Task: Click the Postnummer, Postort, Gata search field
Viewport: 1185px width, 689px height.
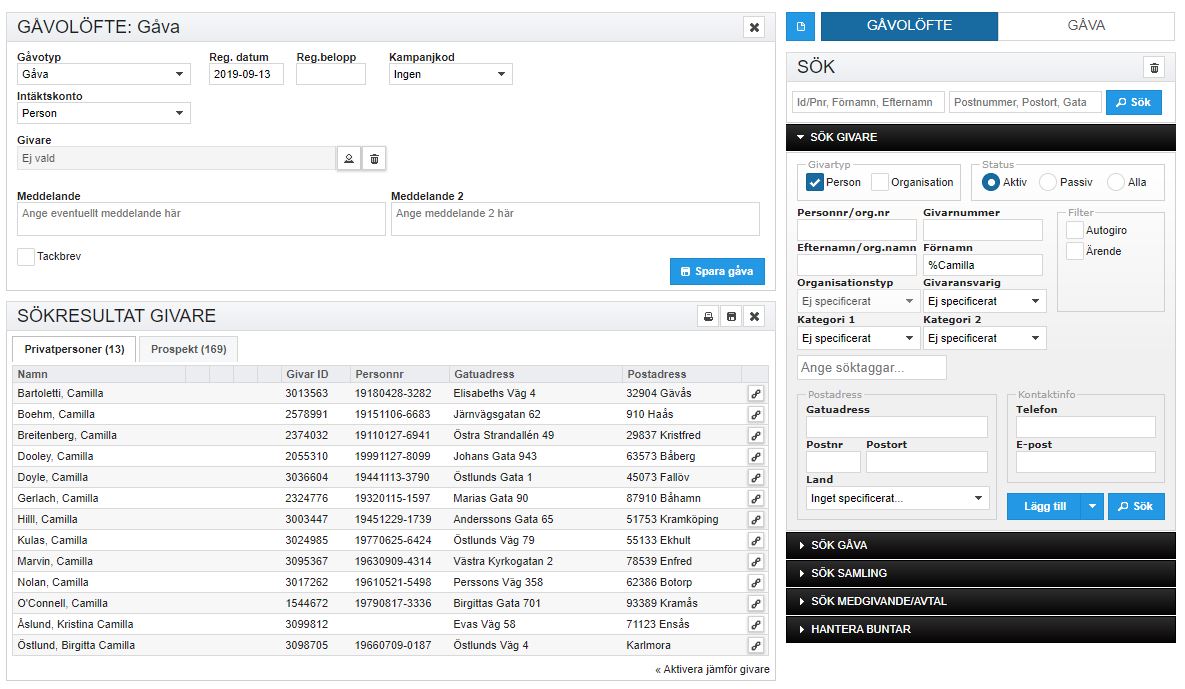Action: [1025, 102]
